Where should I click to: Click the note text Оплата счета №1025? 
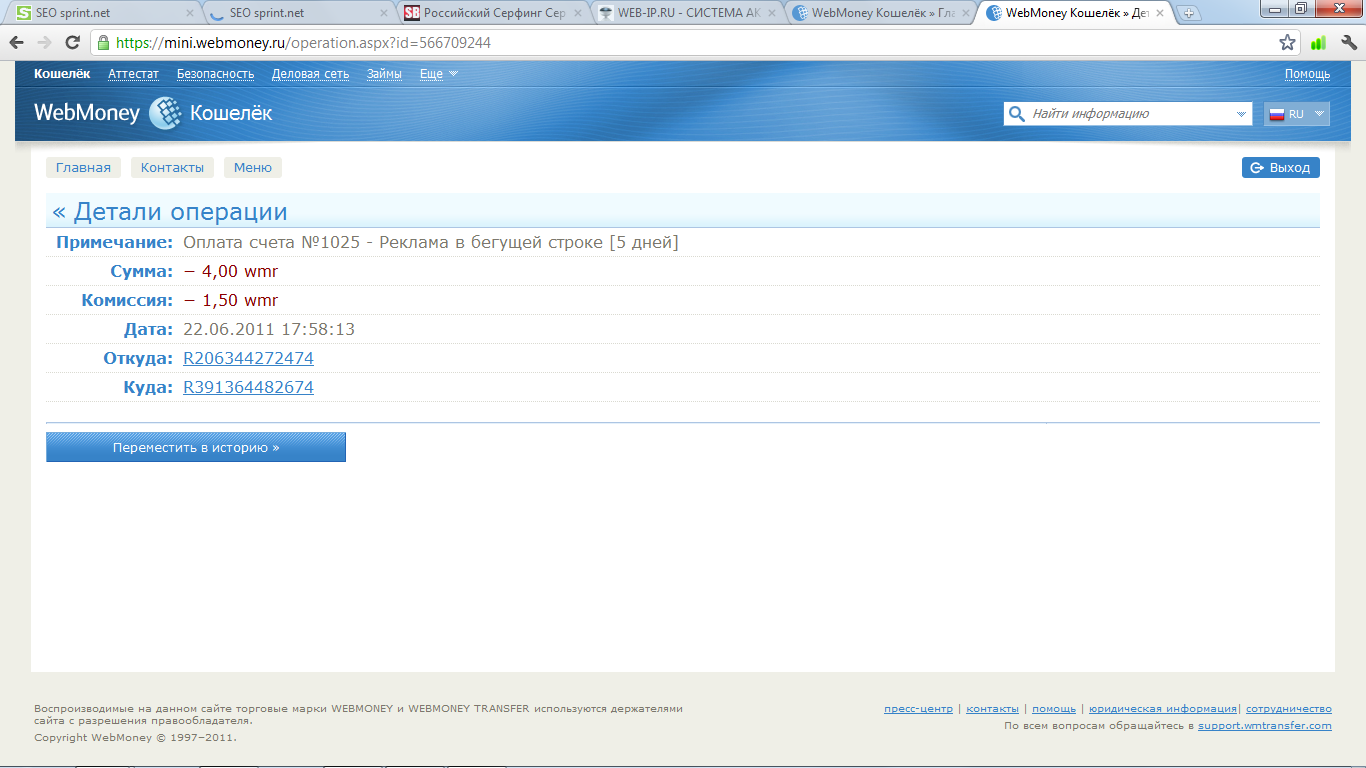(271, 242)
